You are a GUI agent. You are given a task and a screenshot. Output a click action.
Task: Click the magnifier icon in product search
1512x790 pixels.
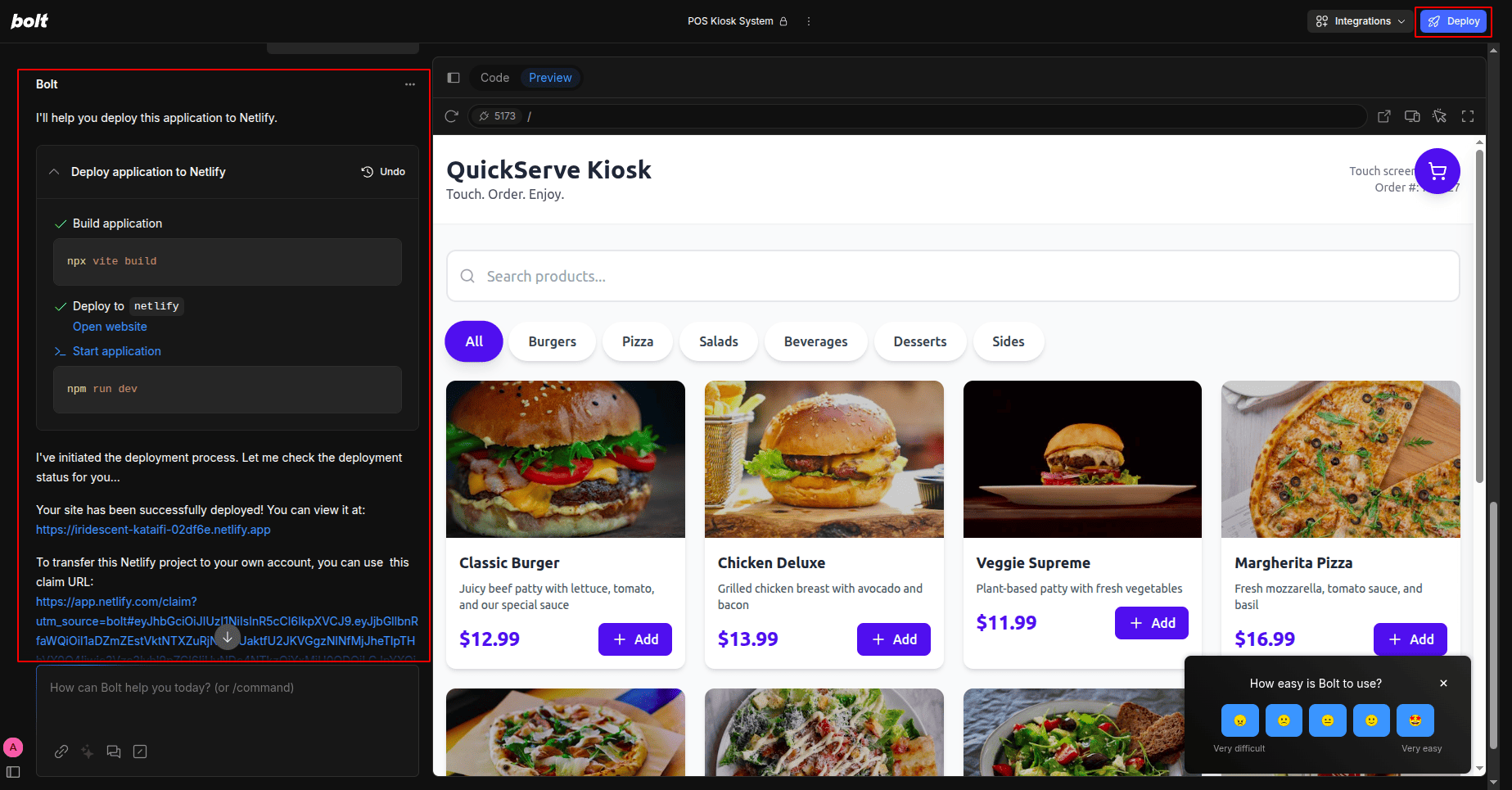(x=467, y=276)
